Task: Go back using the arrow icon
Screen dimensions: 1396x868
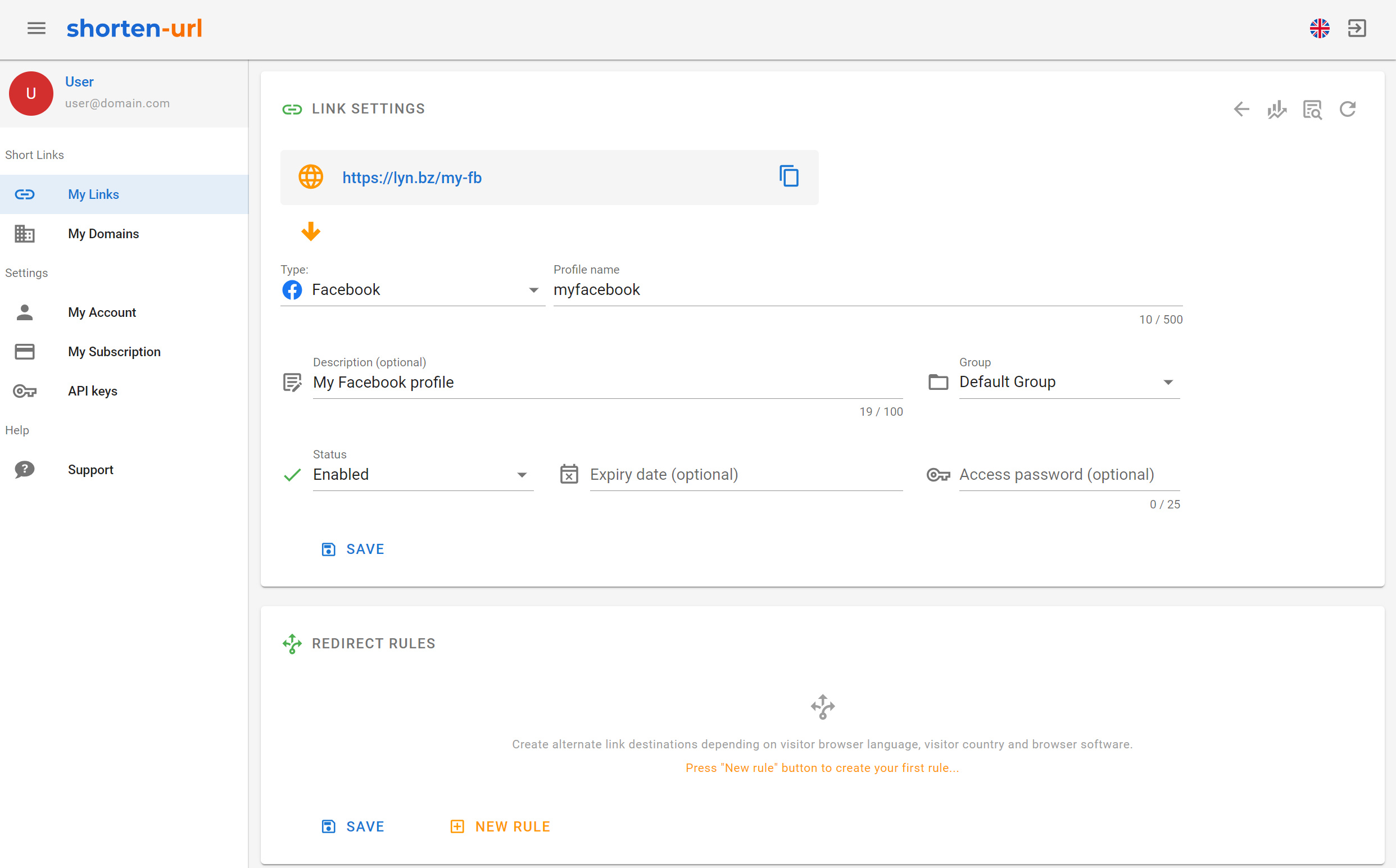Action: pyautogui.click(x=1241, y=109)
